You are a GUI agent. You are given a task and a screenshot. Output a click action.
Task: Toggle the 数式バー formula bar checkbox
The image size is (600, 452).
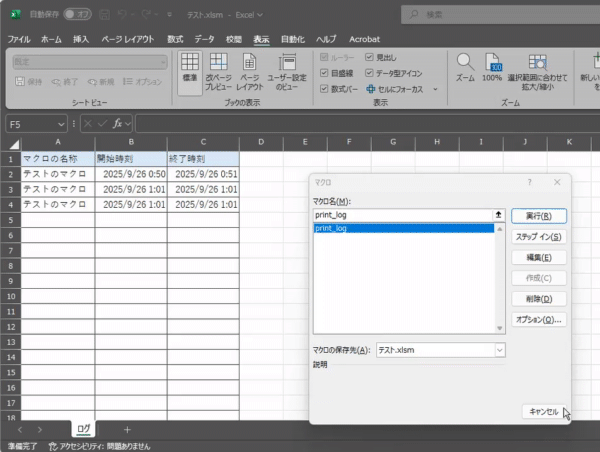coord(325,88)
